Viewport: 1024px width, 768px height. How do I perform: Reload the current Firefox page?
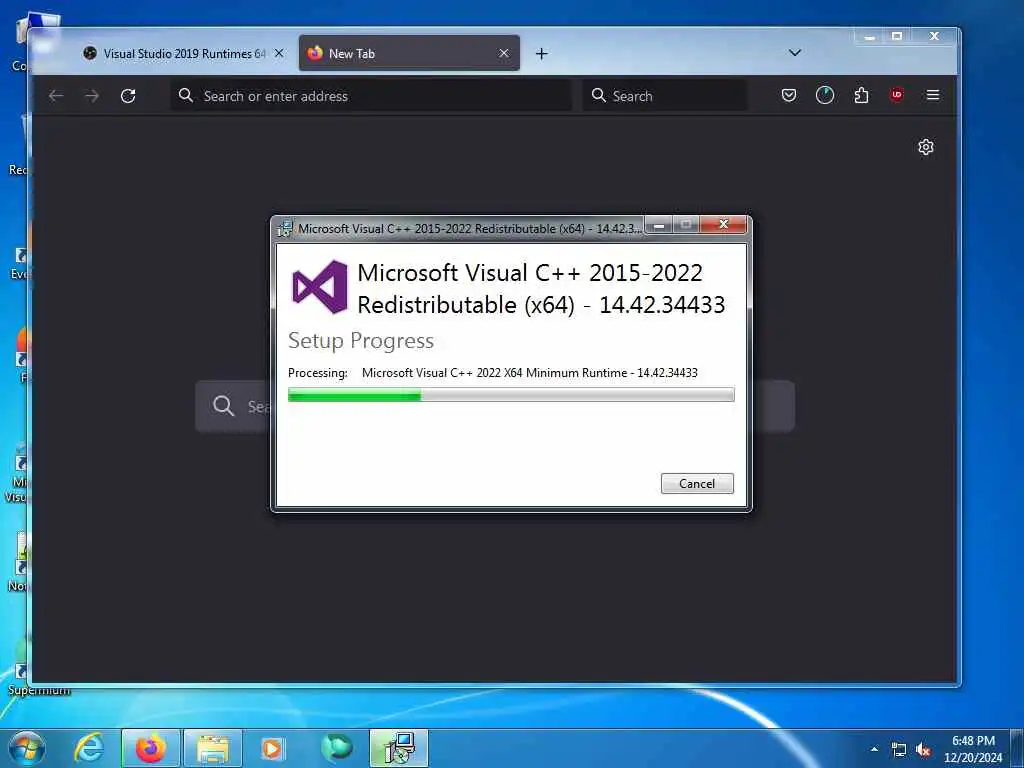(x=128, y=96)
